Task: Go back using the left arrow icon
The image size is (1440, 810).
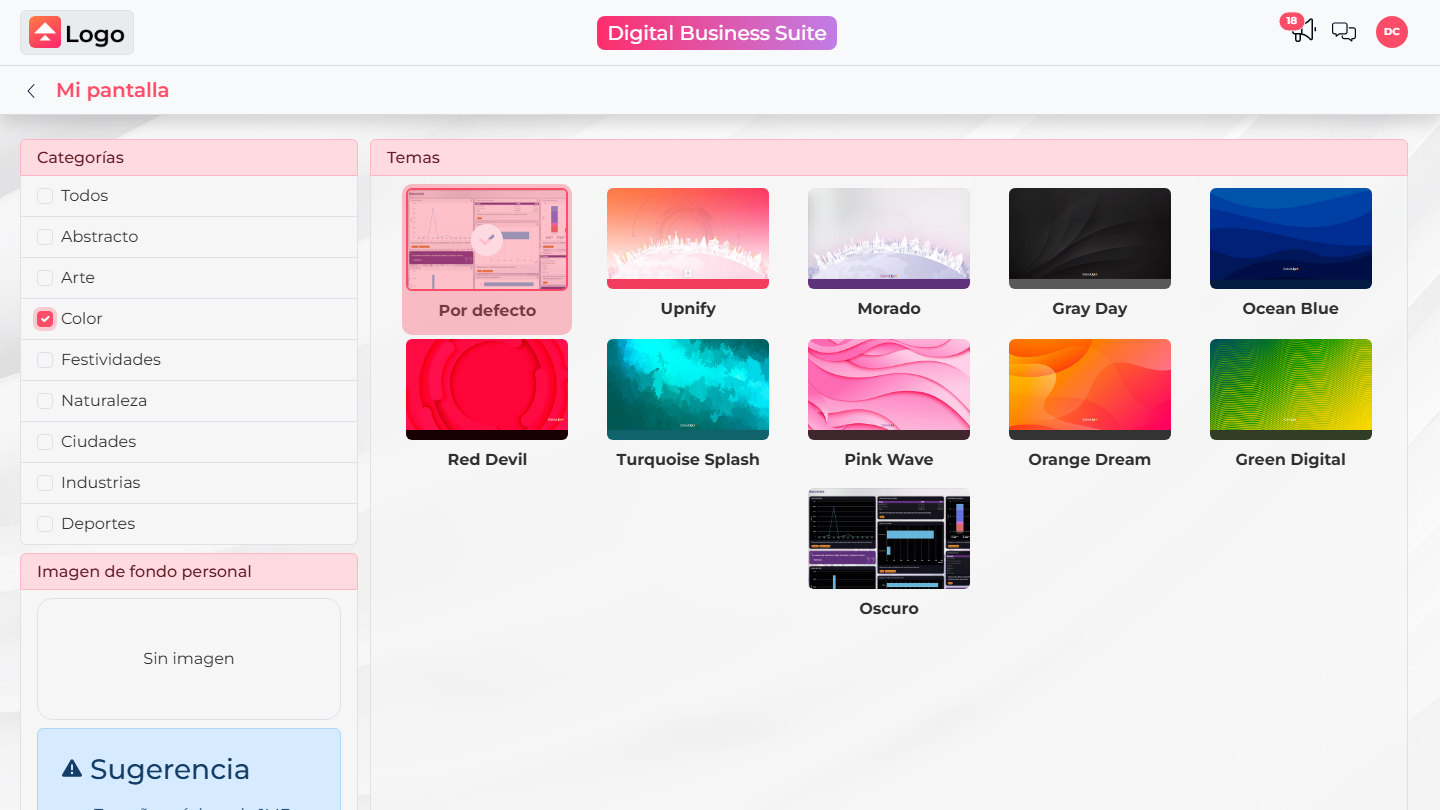Action: pos(31,91)
